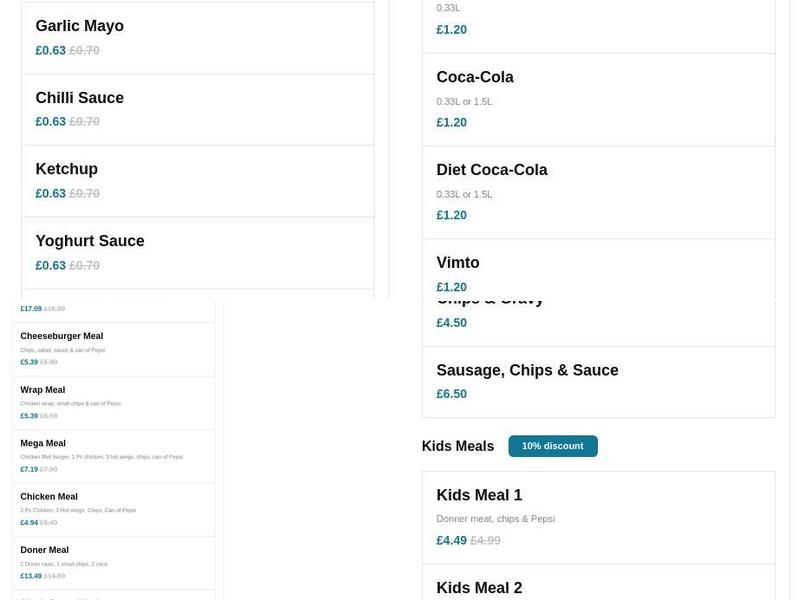Image resolution: width=800 pixels, height=600 pixels.
Task: Select the Cheeseburger Meal from the sidebar
Action: (60, 336)
